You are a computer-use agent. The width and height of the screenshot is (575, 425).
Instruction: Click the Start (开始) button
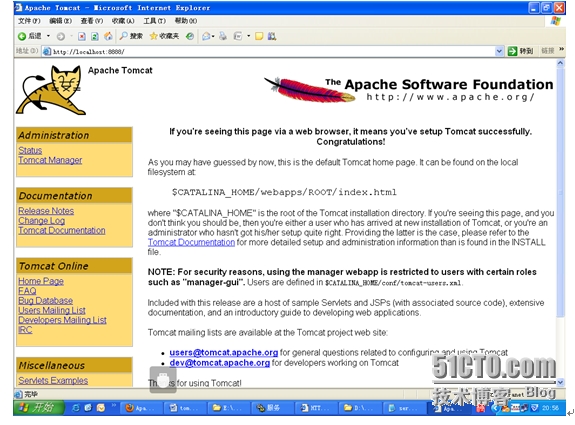point(39,407)
